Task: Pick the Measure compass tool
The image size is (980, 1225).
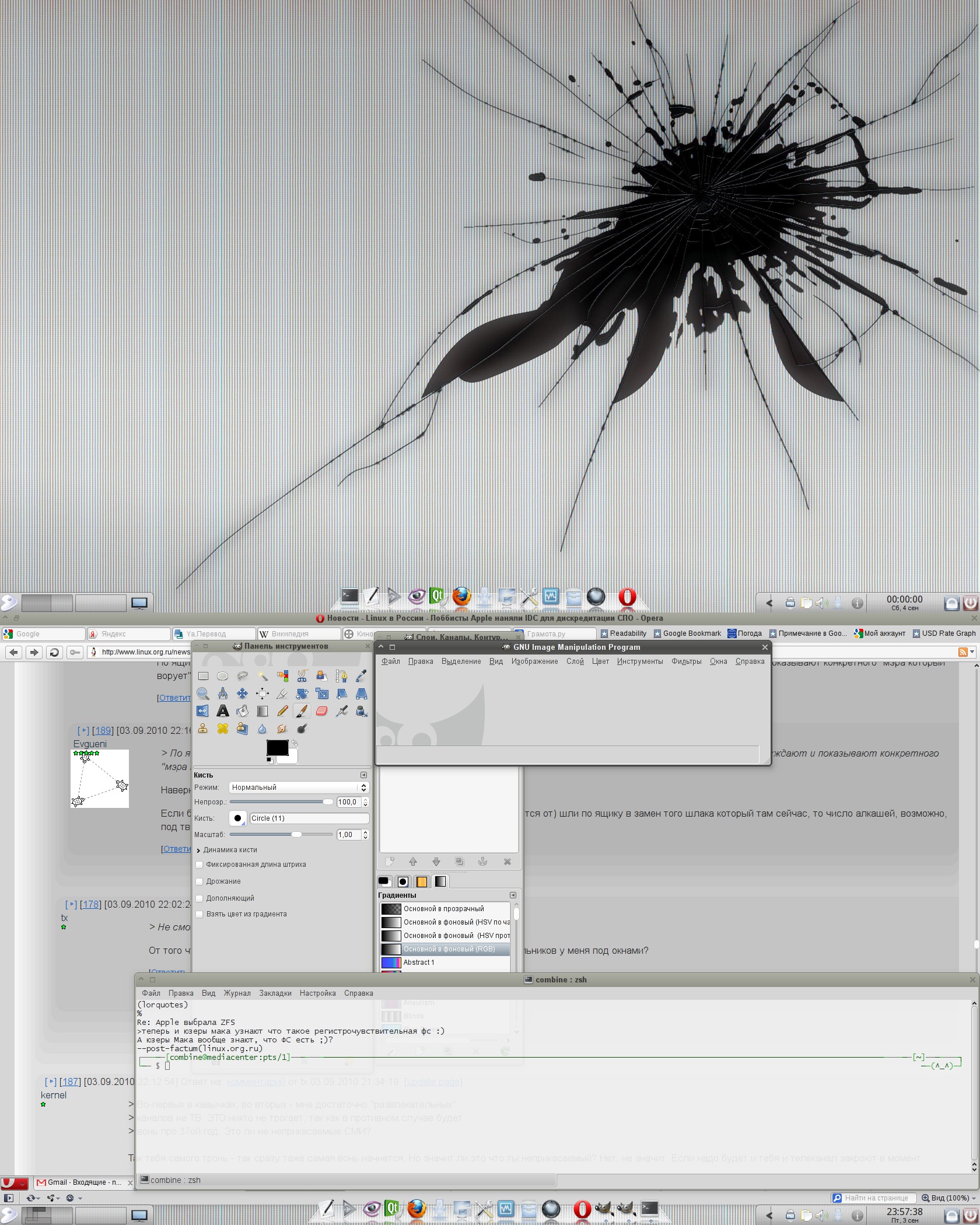Action: 222,693
